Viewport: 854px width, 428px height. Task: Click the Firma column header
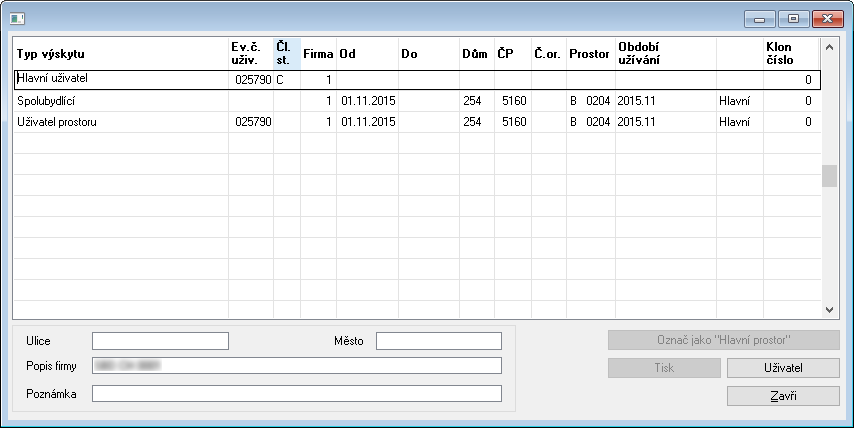pos(318,53)
